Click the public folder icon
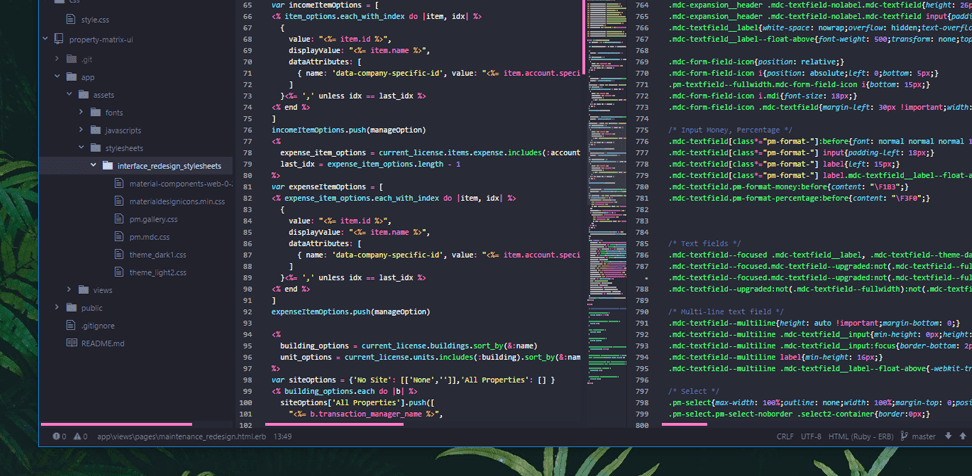Image resolution: width=972 pixels, height=476 pixels. click(x=71, y=308)
